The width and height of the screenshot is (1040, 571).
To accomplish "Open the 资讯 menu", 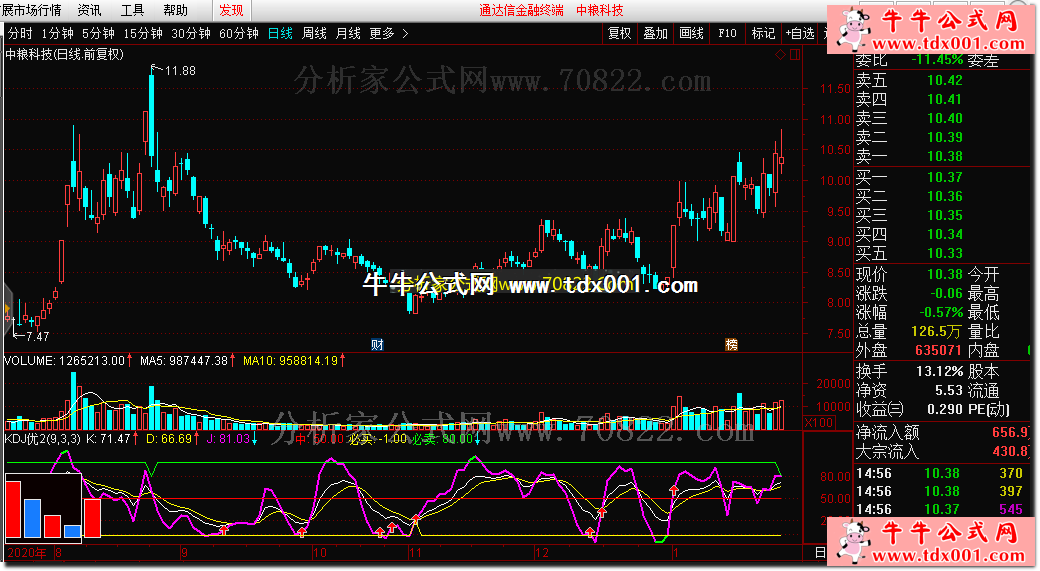I will coord(90,10).
